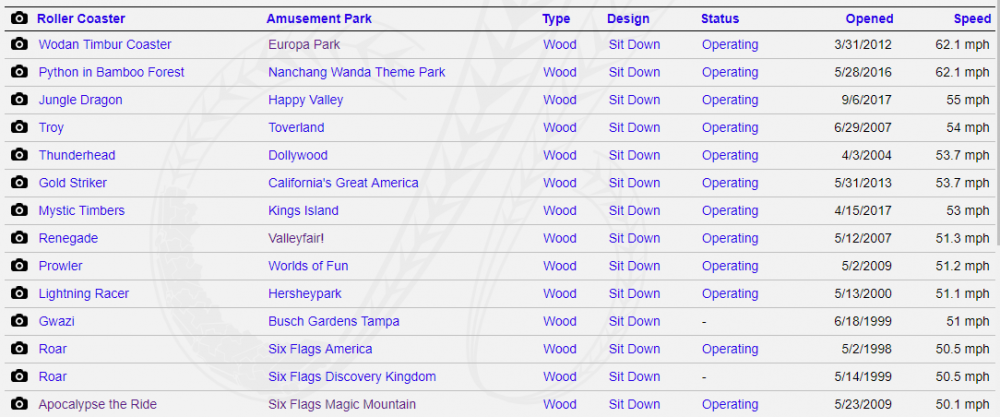
Task: Visit the Europa Park page
Action: click(304, 45)
